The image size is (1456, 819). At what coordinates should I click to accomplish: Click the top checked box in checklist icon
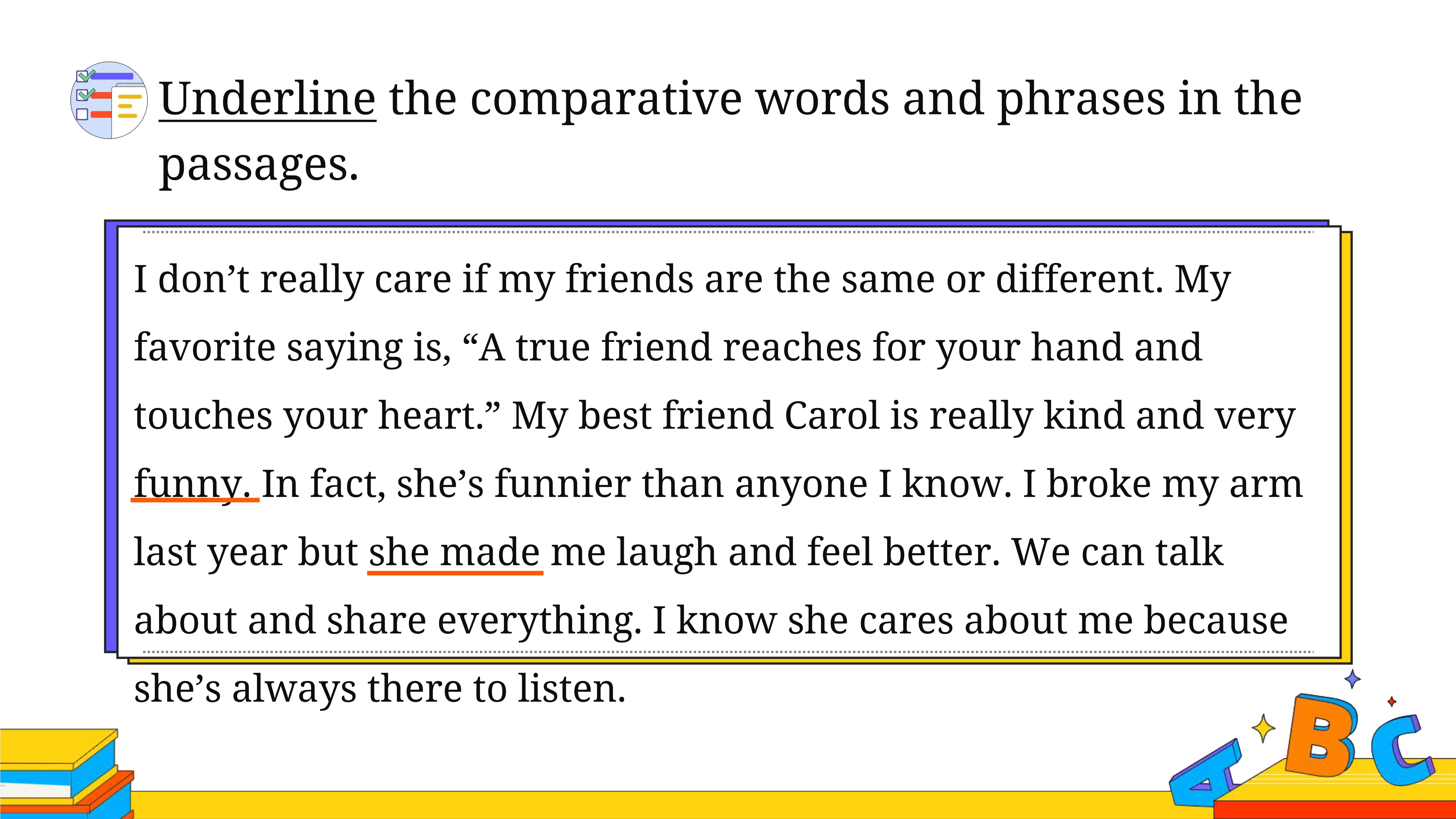(x=83, y=76)
